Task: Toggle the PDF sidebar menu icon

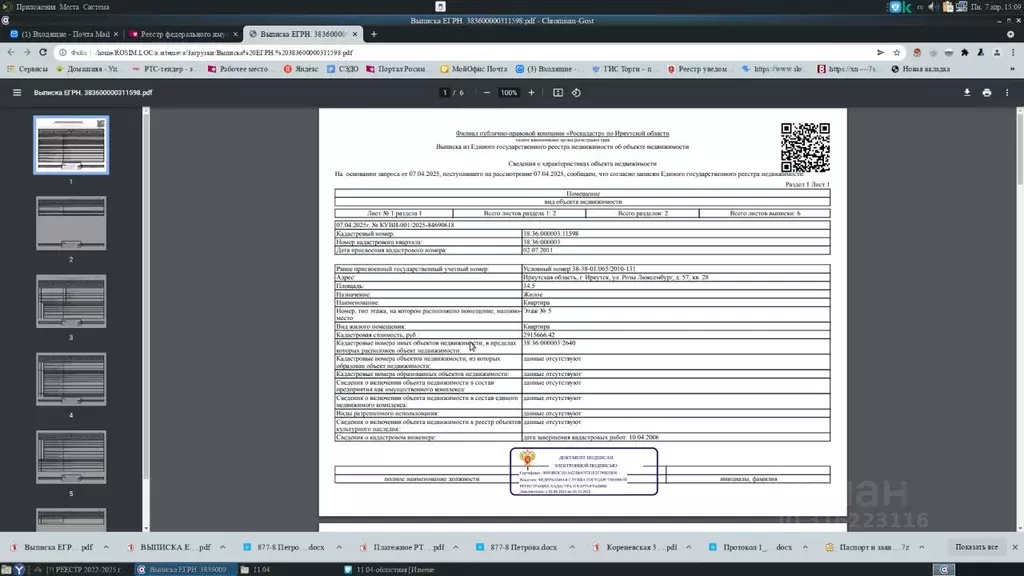Action: pyautogui.click(x=16, y=92)
